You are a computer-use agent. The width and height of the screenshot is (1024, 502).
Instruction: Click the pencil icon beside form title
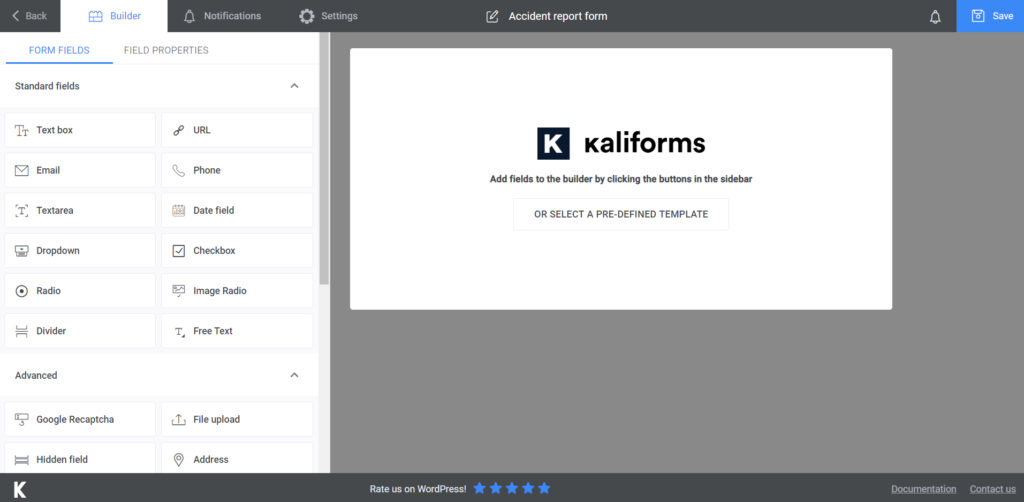(x=492, y=16)
